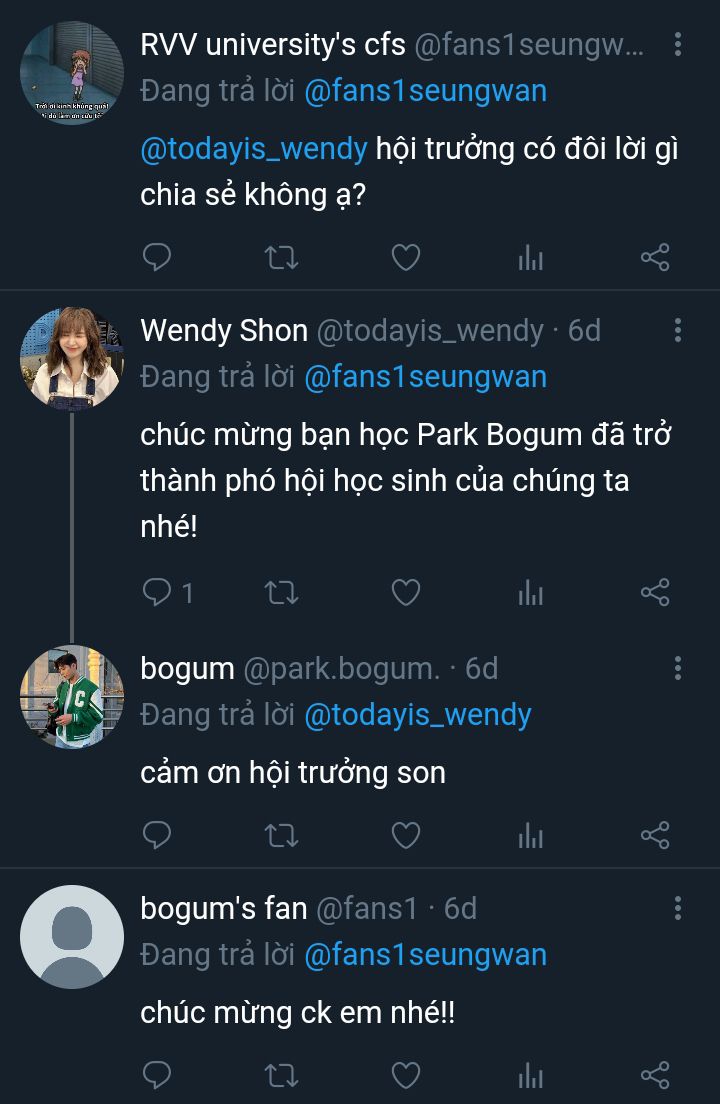Open replies on Wendy Shon's tweet
The image size is (720, 1104).
(158, 593)
